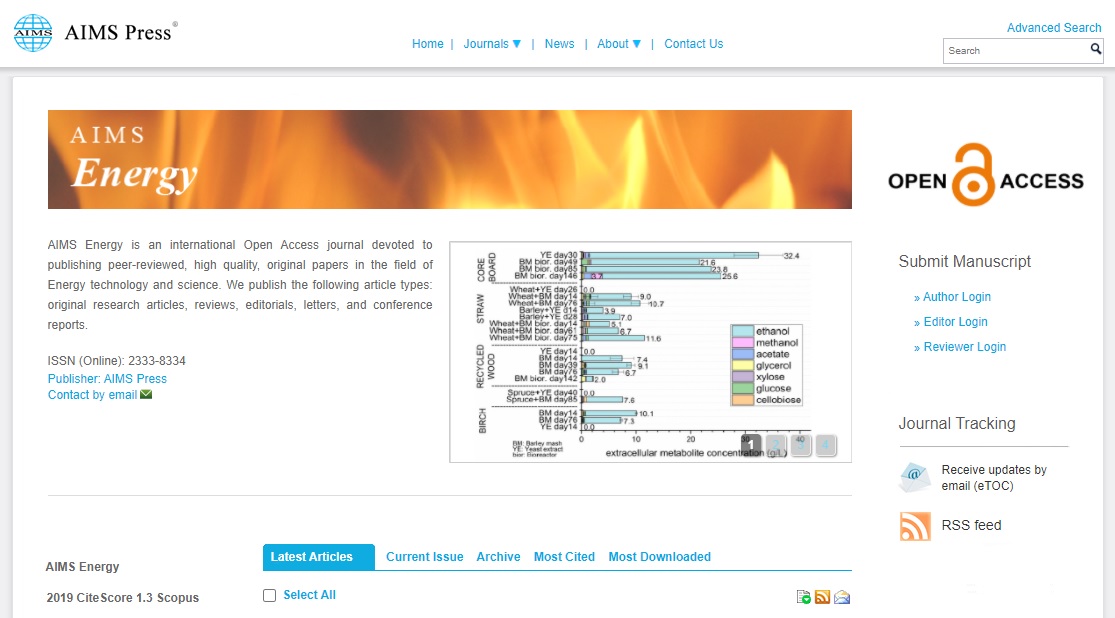
Task: Click the 2019 CiteScore 1.3 Scopus text
Action: pyautogui.click(x=122, y=597)
